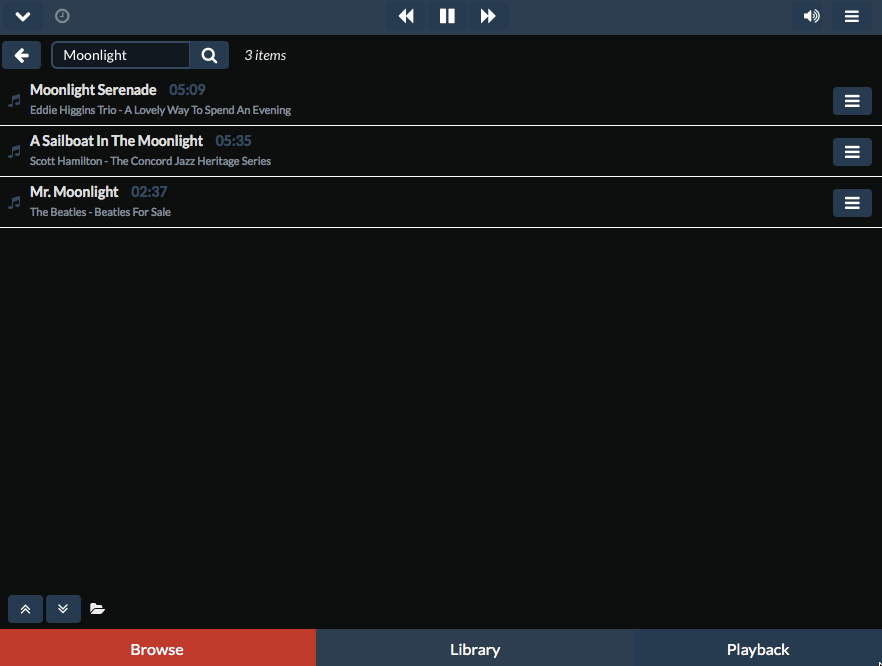Open the folder icon at bottom left
Image resolution: width=882 pixels, height=666 pixels.
click(x=97, y=609)
